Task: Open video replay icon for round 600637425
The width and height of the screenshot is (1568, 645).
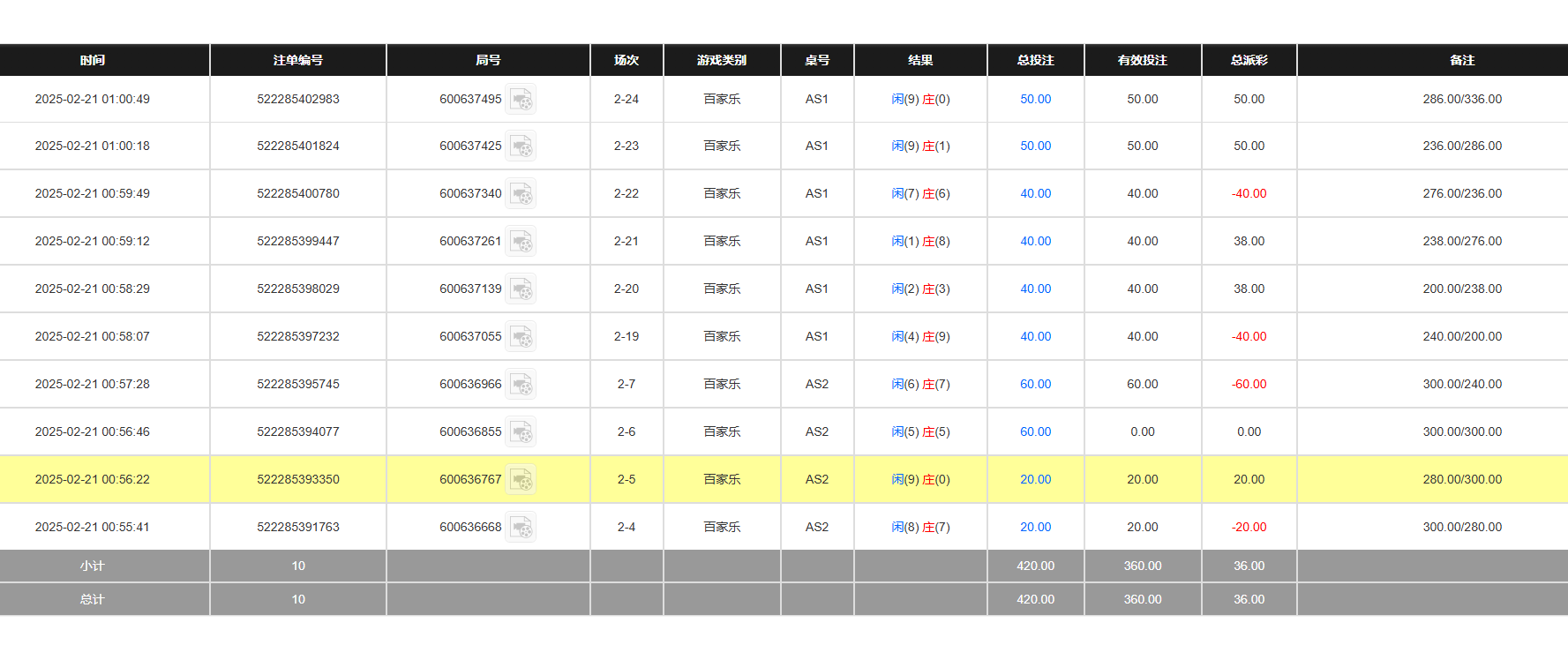Action: pyautogui.click(x=521, y=146)
